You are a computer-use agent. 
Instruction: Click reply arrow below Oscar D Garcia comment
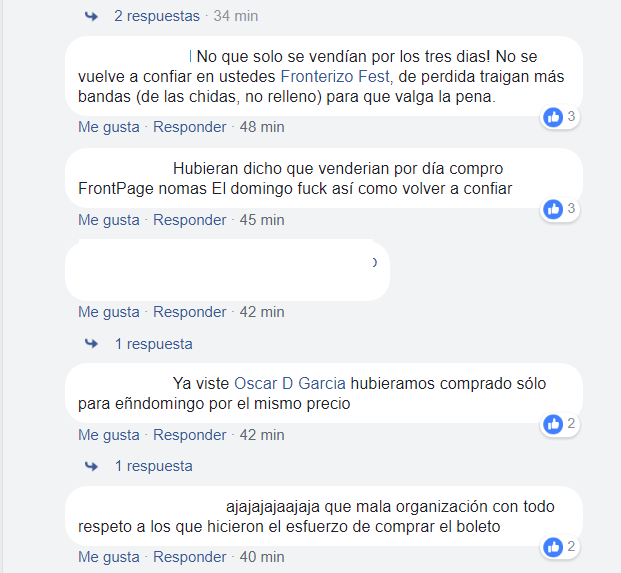(x=91, y=466)
